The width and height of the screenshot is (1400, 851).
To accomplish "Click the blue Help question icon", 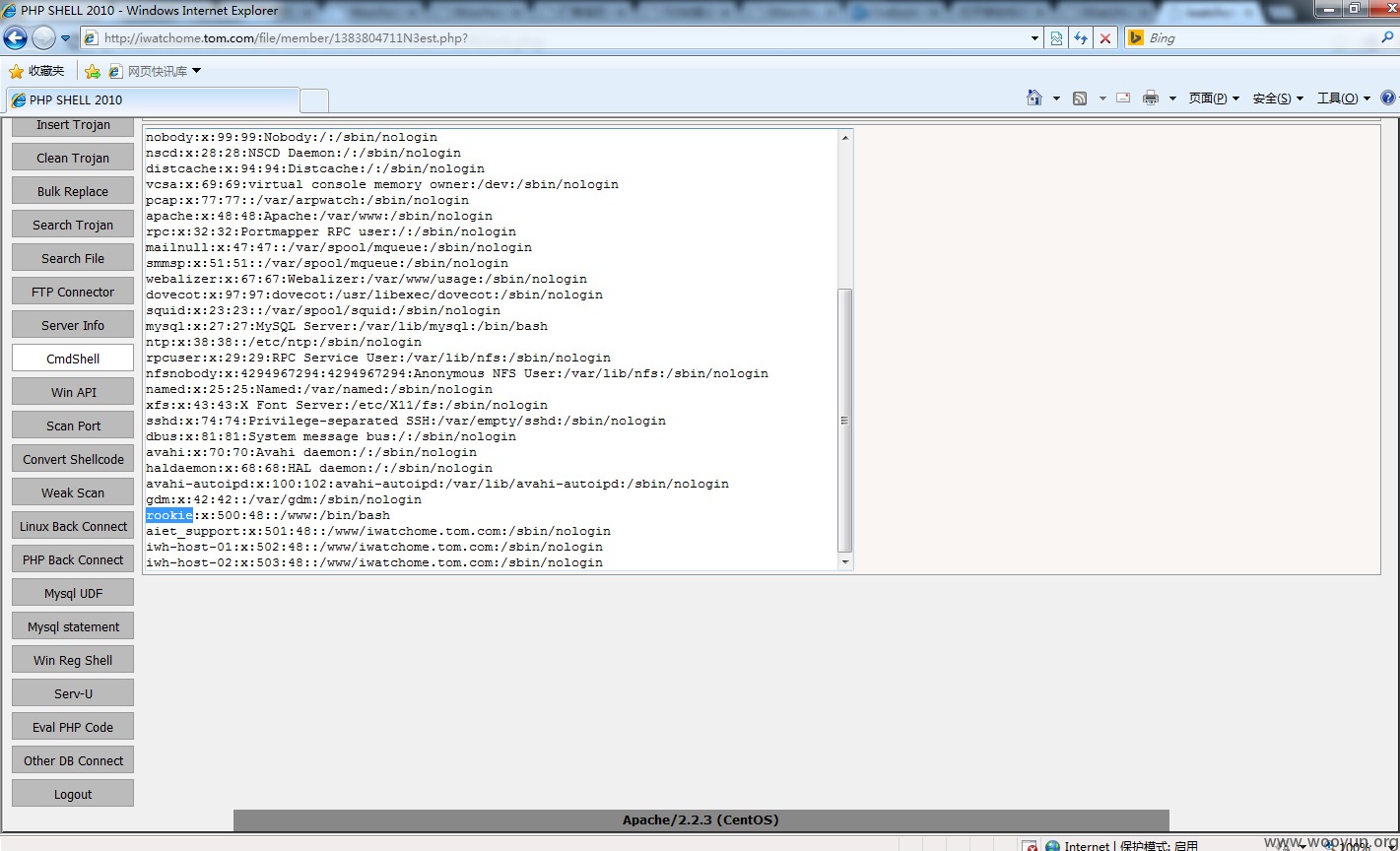I will click(1388, 98).
